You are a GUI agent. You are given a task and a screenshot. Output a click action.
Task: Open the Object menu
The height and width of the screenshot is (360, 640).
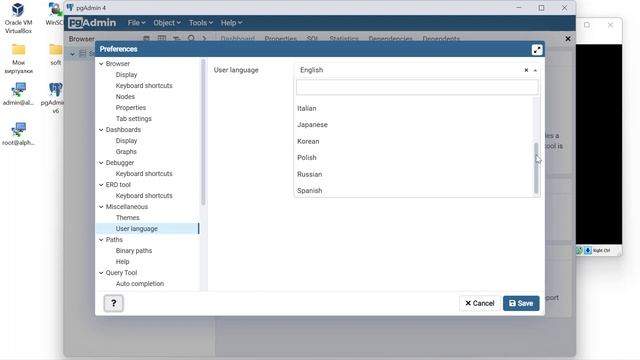(167, 23)
